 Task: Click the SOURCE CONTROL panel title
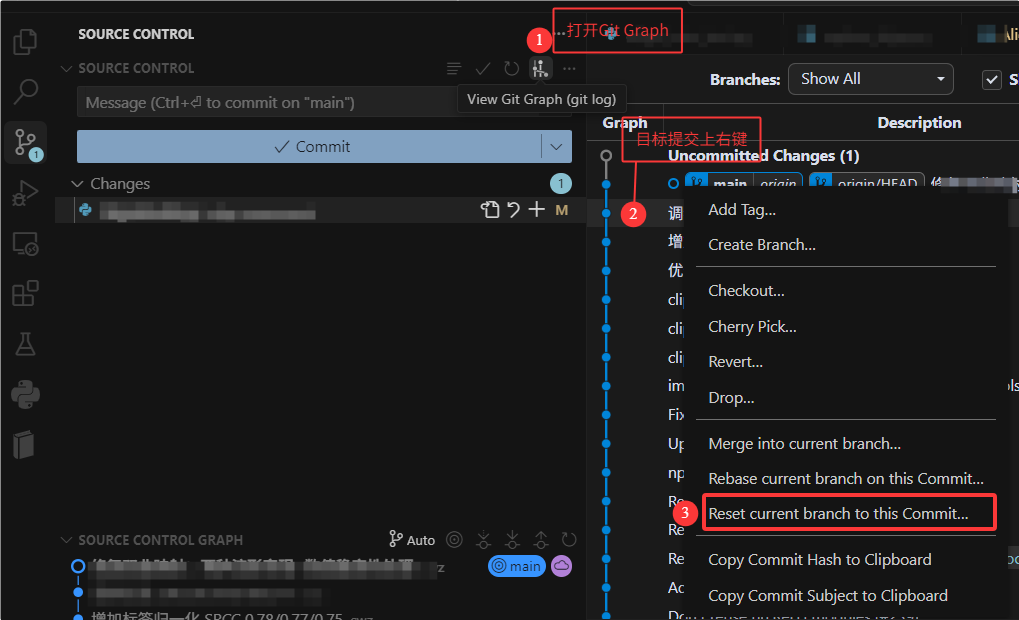136,34
